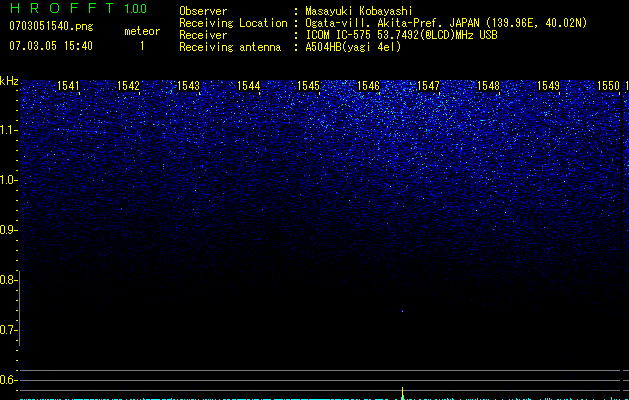Click the 1544 time marker
The height and width of the screenshot is (400, 629).
coord(249,86)
